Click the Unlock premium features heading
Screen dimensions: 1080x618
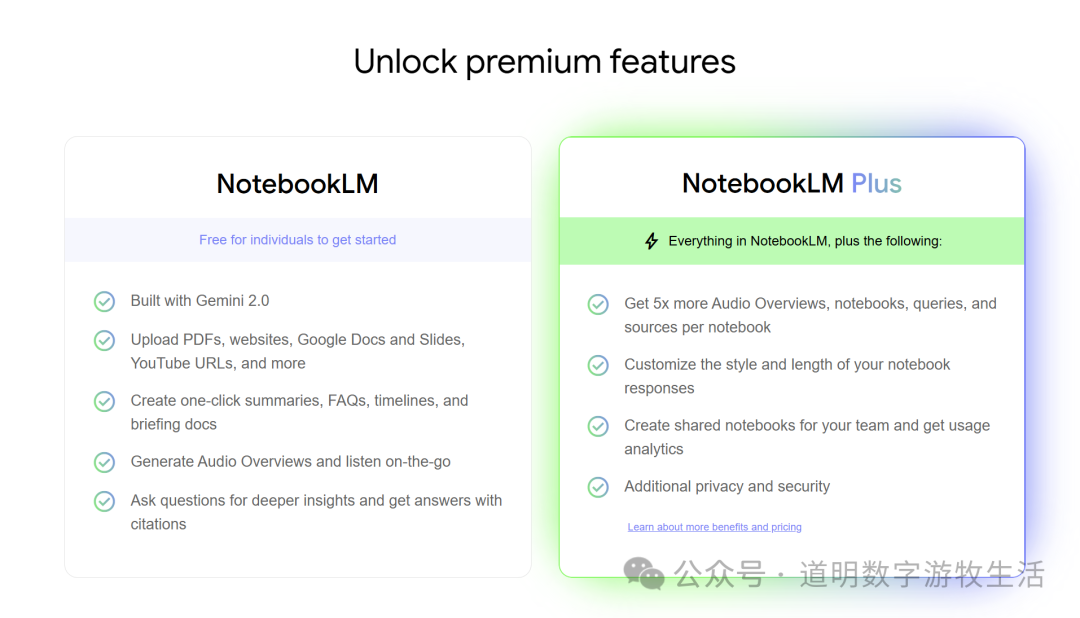click(543, 61)
